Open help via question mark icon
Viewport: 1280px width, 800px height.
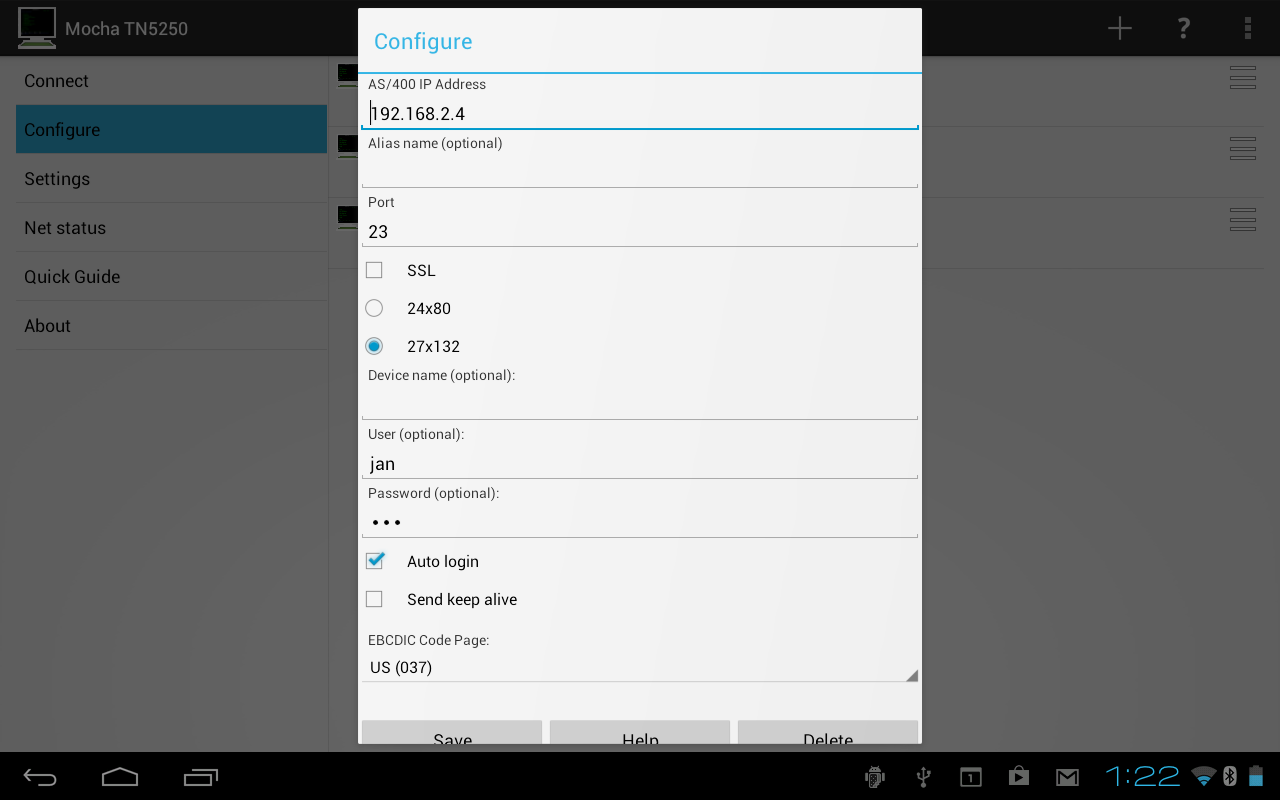[x=1184, y=28]
